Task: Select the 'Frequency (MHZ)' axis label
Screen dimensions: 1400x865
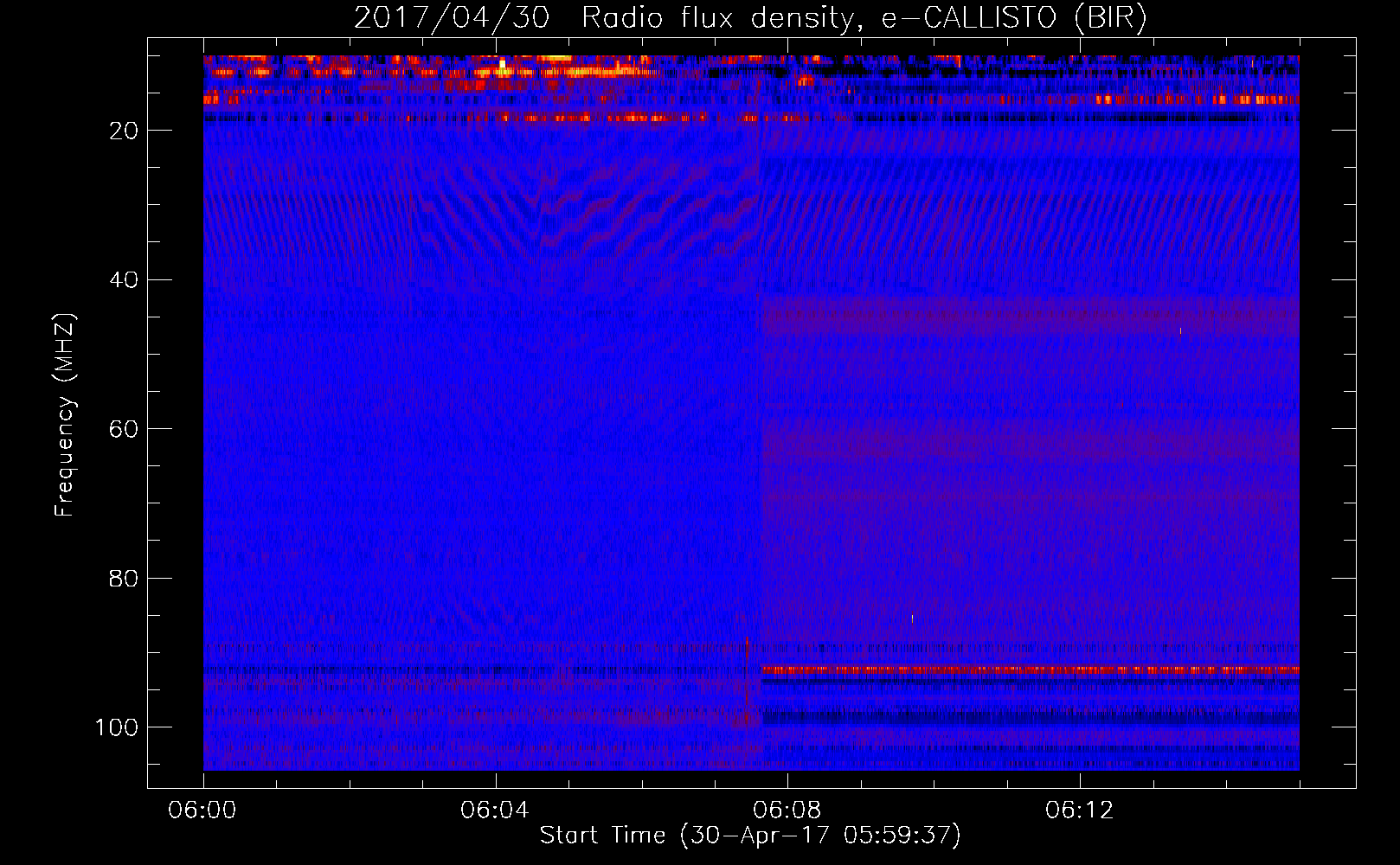Action: (x=65, y=415)
